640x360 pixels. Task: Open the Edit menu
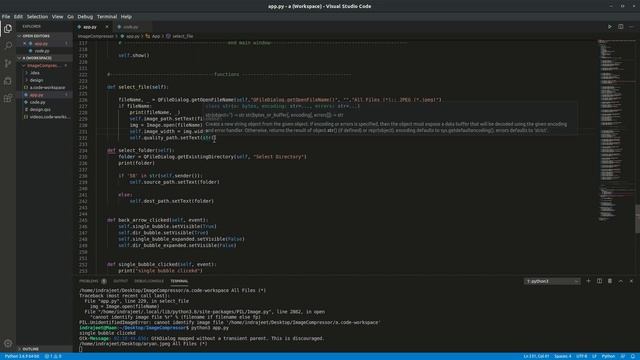click(18, 17)
